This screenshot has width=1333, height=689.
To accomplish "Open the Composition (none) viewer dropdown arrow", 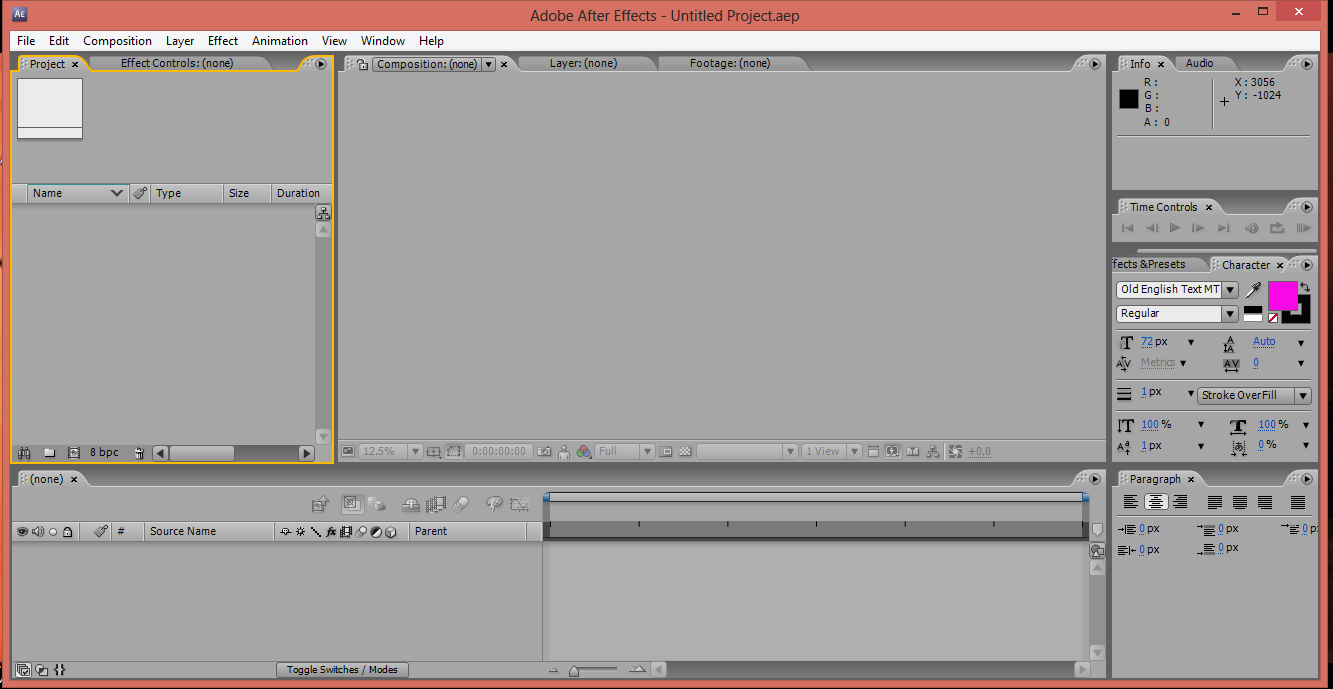I will 488,64.
